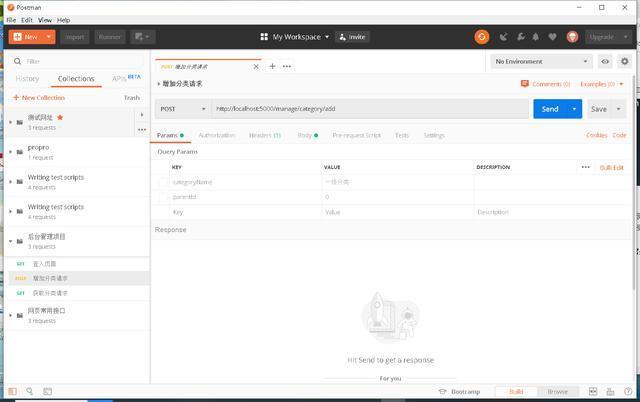Screen dimensions: 640x402
Task: Open the No Environment dropdown
Action: pos(542,61)
